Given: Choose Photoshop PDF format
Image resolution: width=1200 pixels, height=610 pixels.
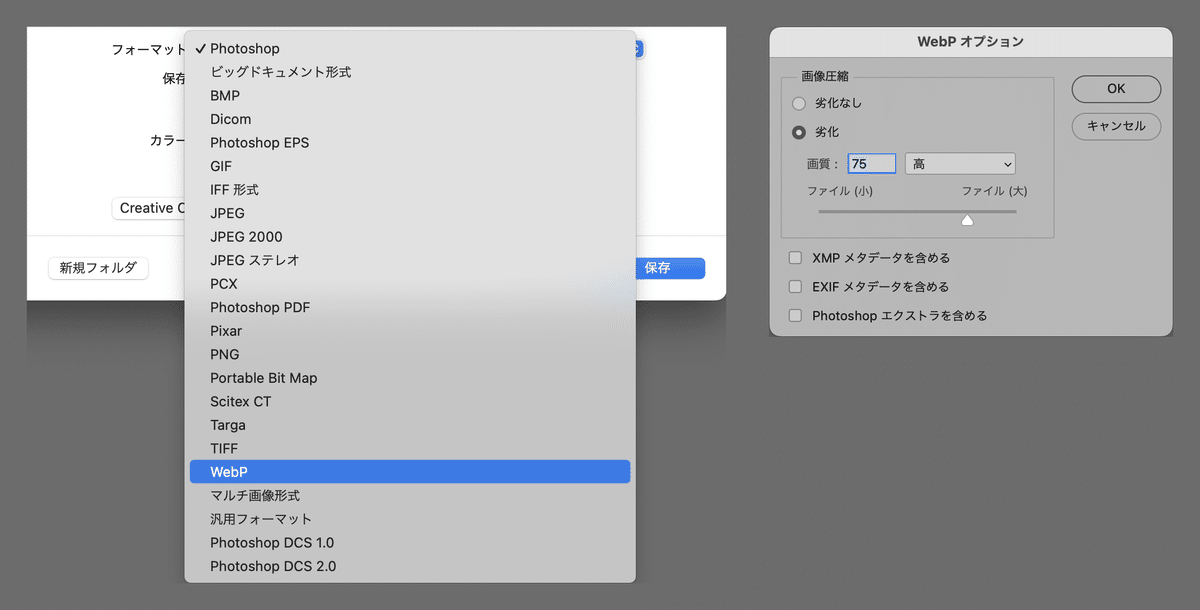Looking at the screenshot, I should click(x=410, y=307).
